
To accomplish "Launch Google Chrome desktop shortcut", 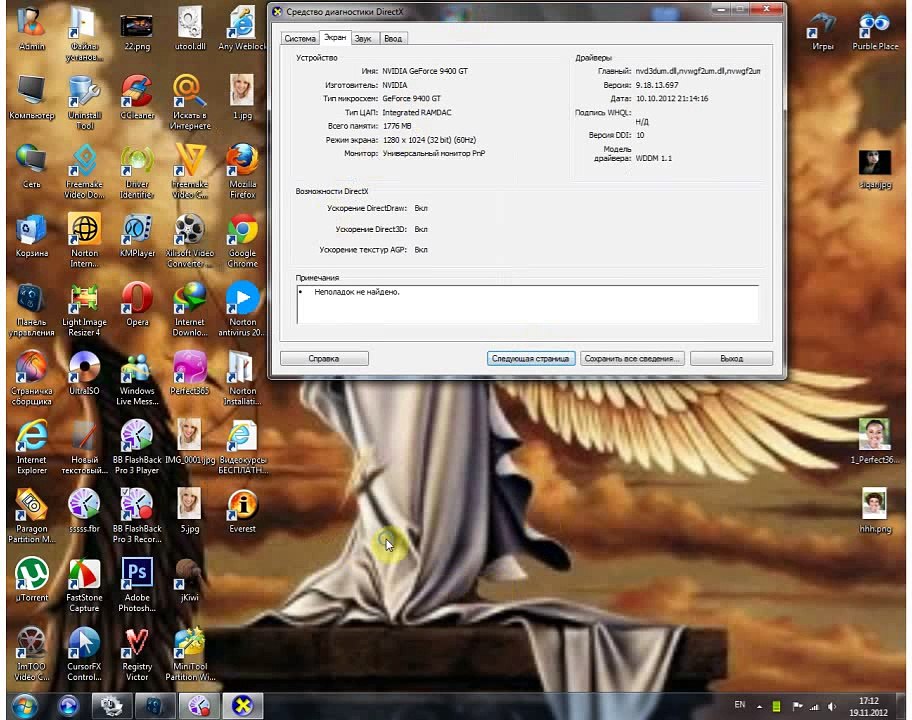I will 243,240.
